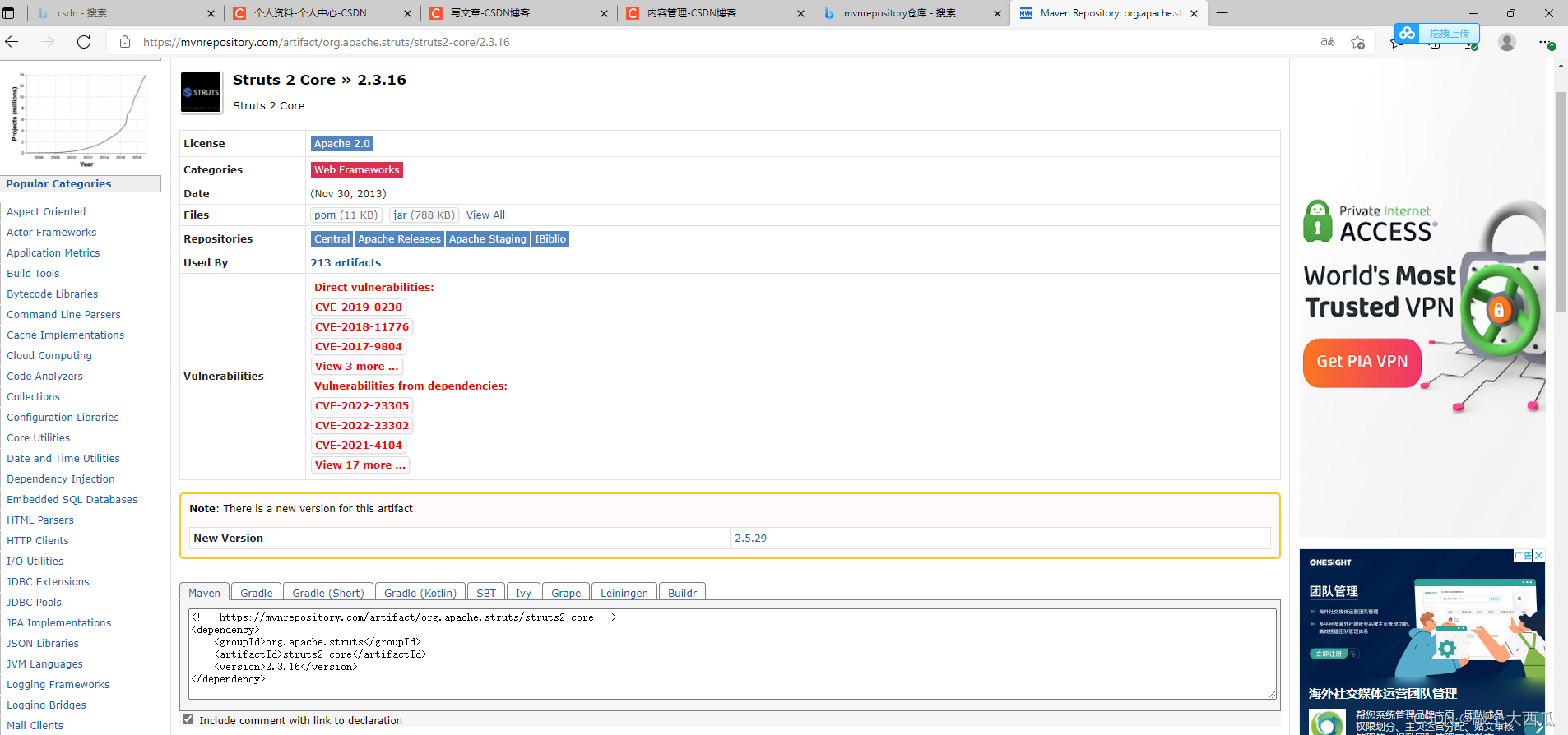Click the browser address bar URL
This screenshot has height=735, width=1568.
(x=327, y=42)
